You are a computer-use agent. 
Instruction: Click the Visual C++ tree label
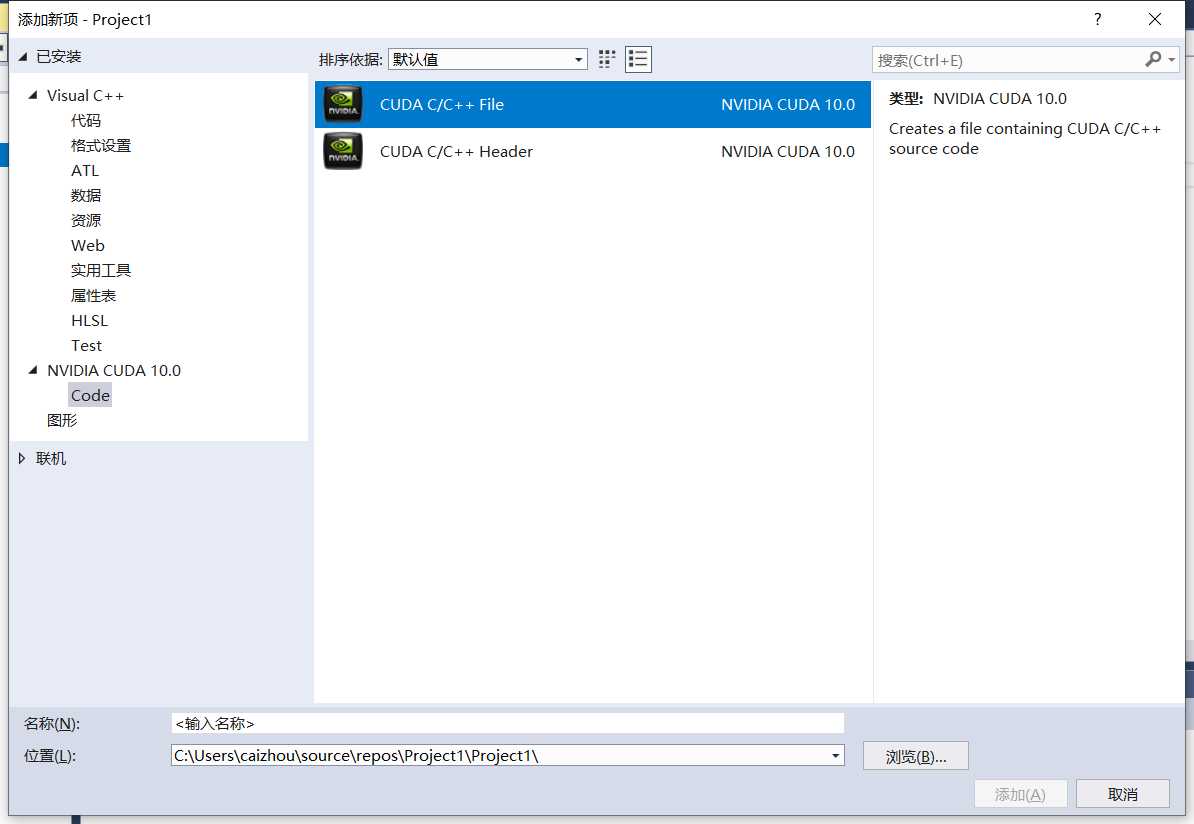[x=85, y=96]
